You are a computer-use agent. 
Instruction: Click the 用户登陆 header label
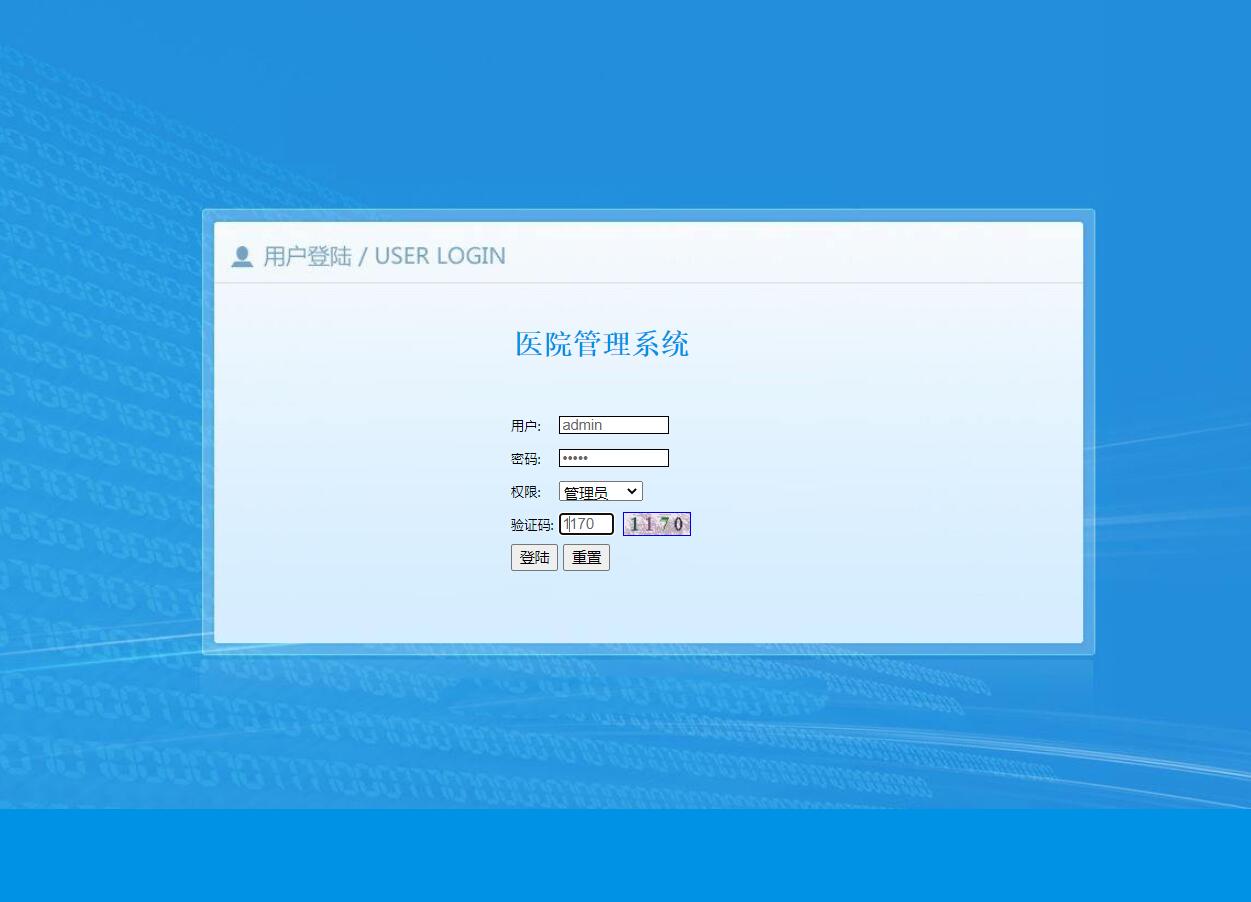point(307,256)
